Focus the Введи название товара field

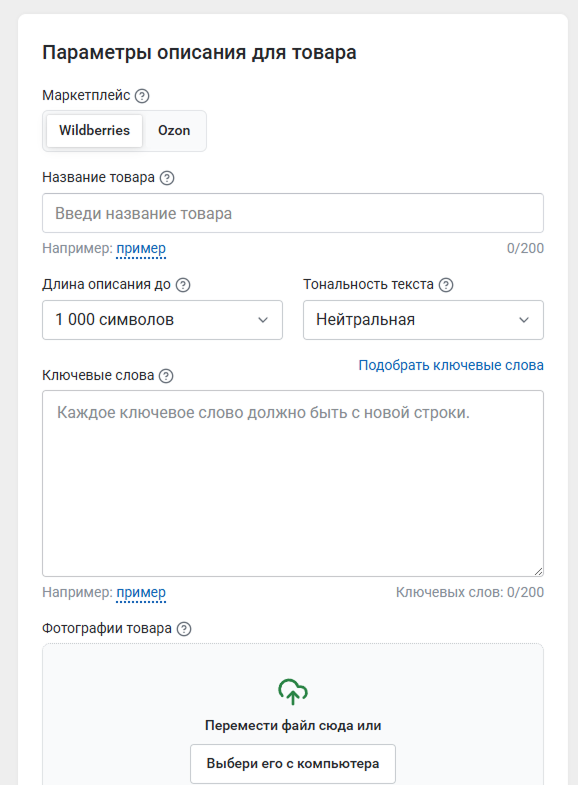pyautogui.click(x=293, y=213)
